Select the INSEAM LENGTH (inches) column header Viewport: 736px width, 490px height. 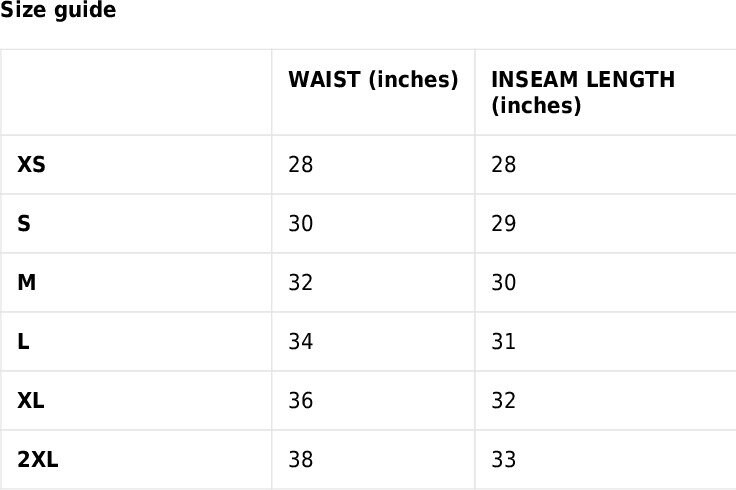click(x=583, y=92)
